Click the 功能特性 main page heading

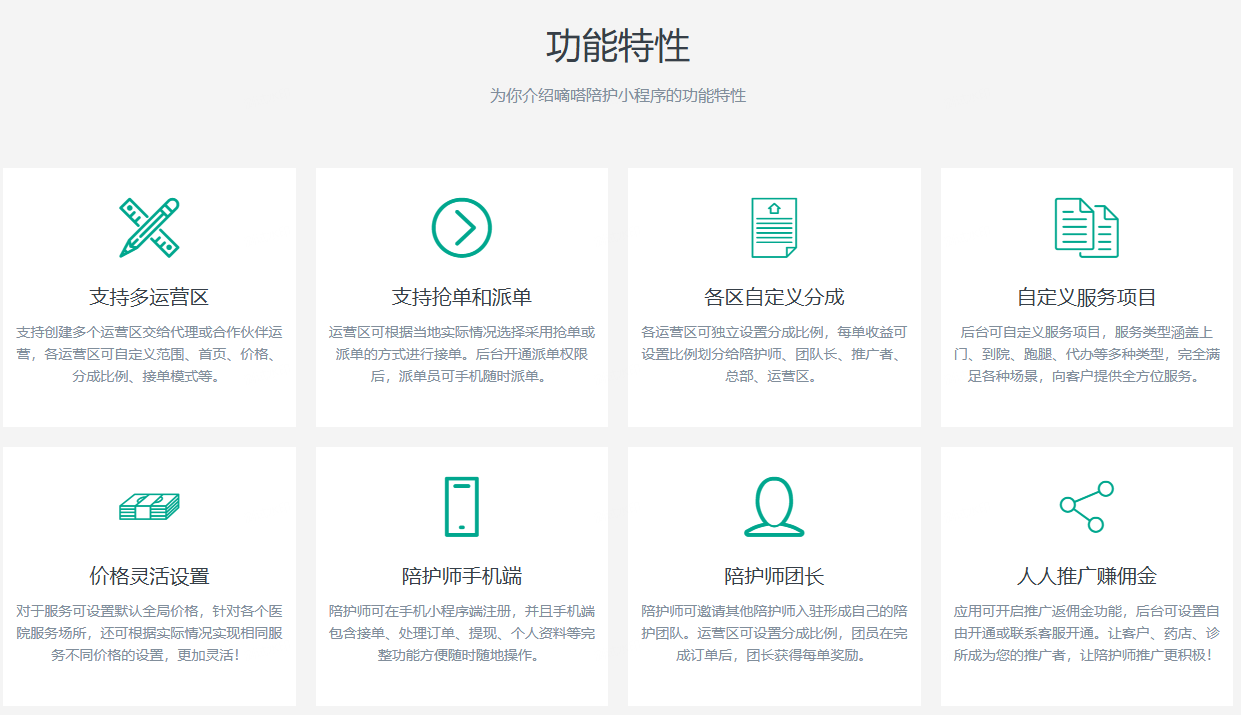point(618,47)
